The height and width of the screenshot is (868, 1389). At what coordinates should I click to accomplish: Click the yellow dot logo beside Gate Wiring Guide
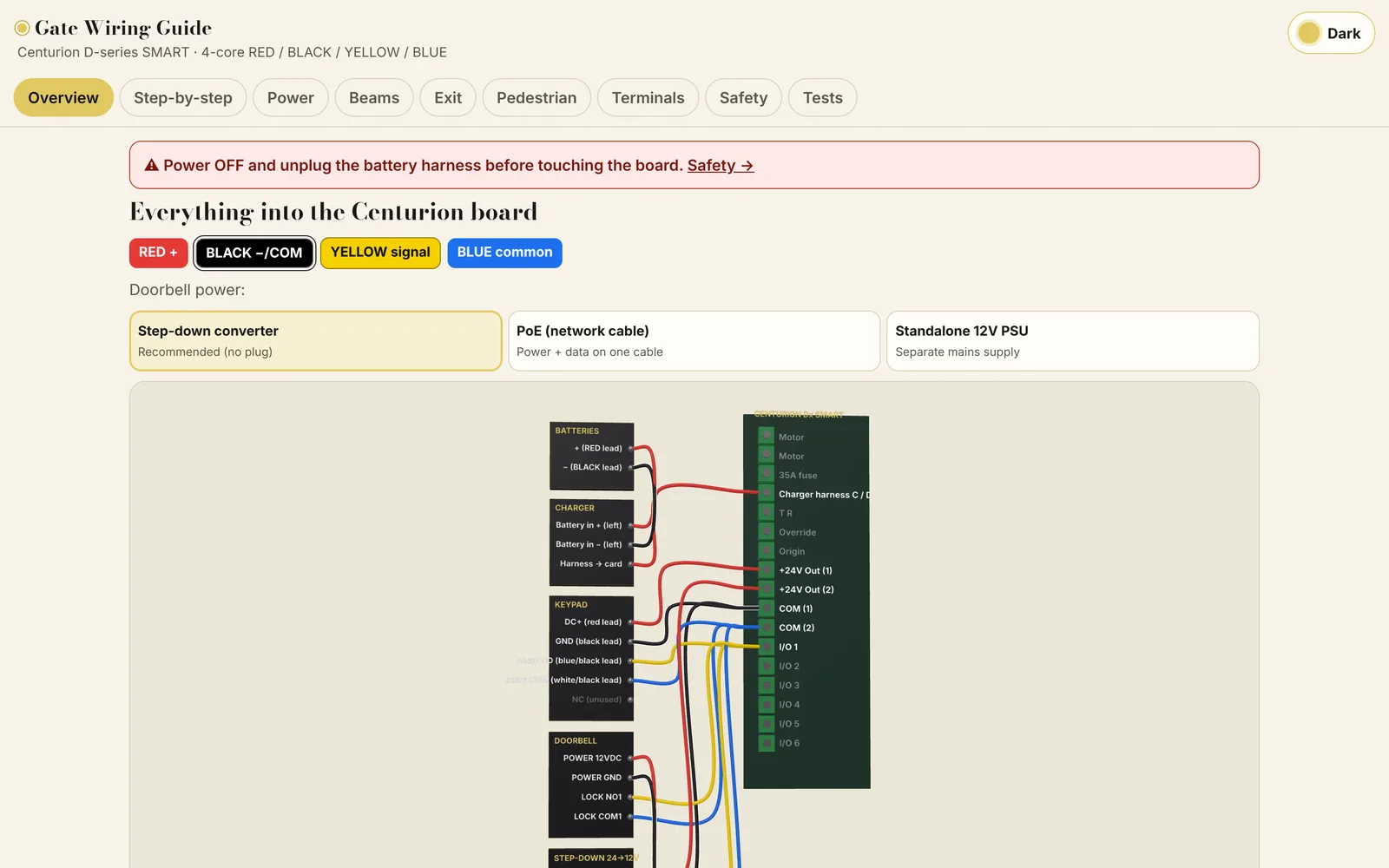pos(23,29)
